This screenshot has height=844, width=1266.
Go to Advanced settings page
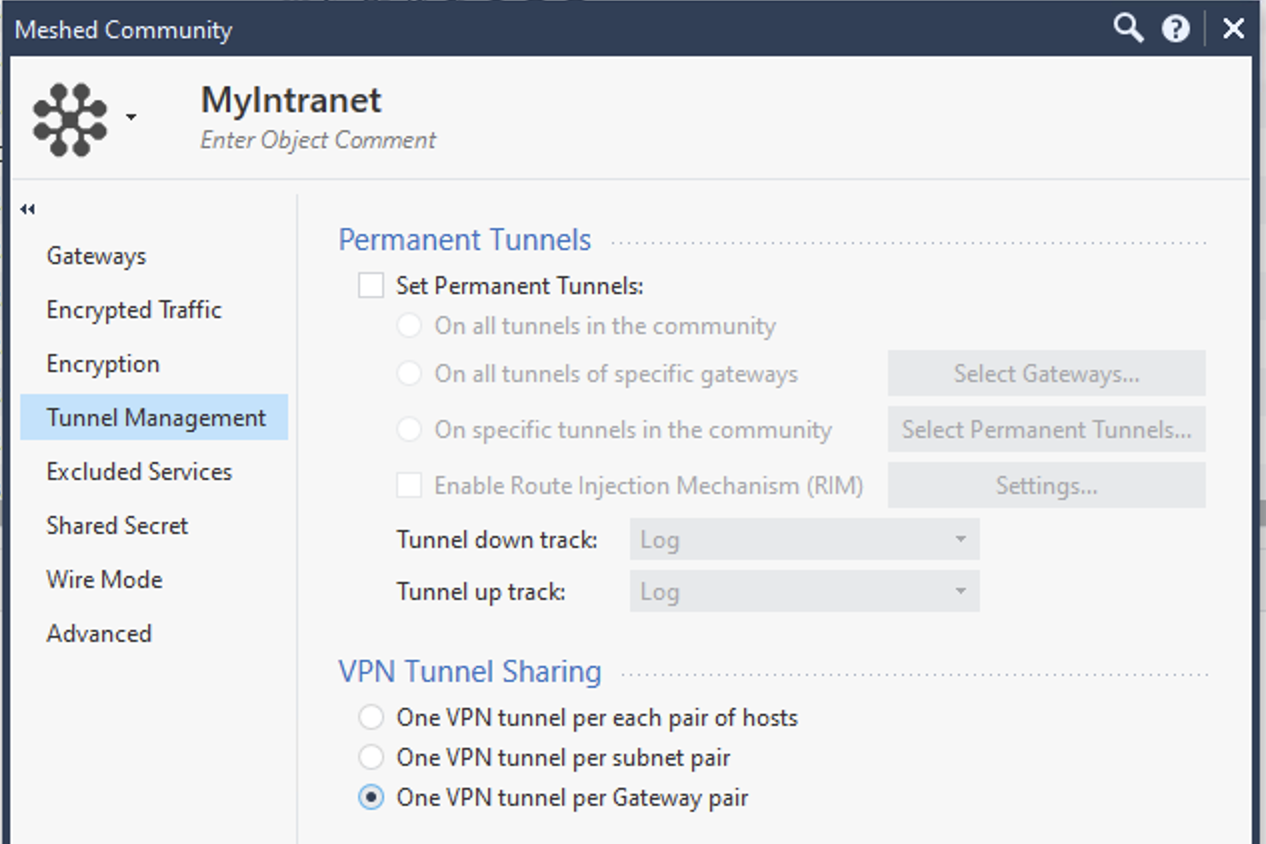(99, 634)
